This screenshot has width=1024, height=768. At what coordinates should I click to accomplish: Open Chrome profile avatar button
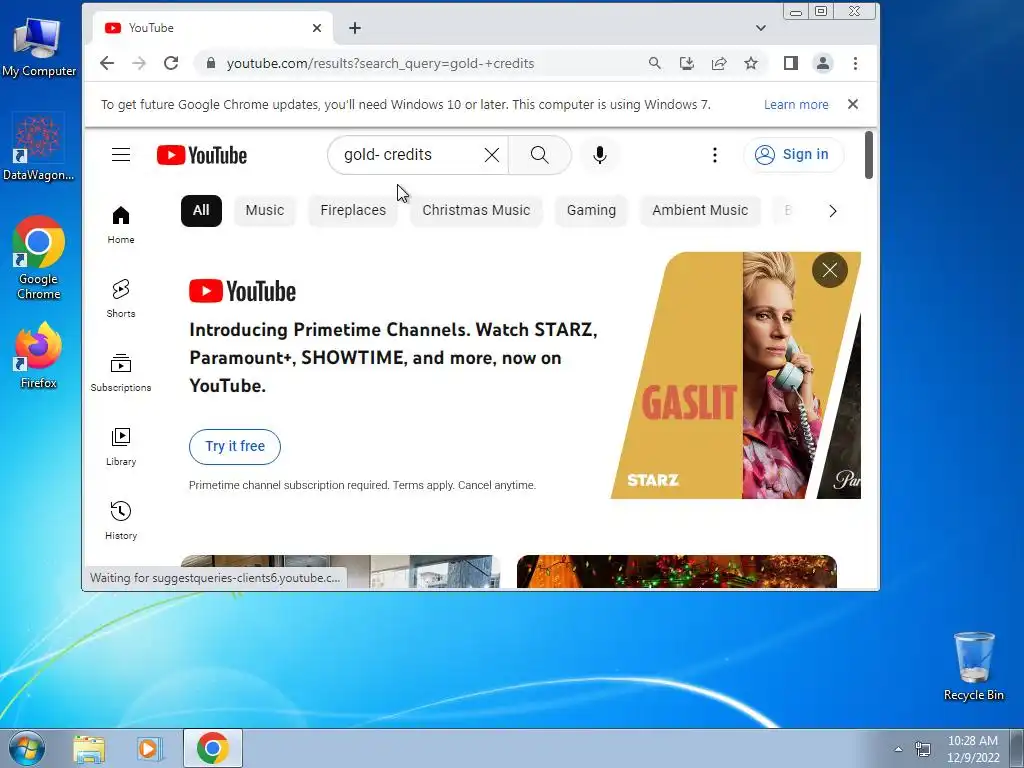click(823, 63)
